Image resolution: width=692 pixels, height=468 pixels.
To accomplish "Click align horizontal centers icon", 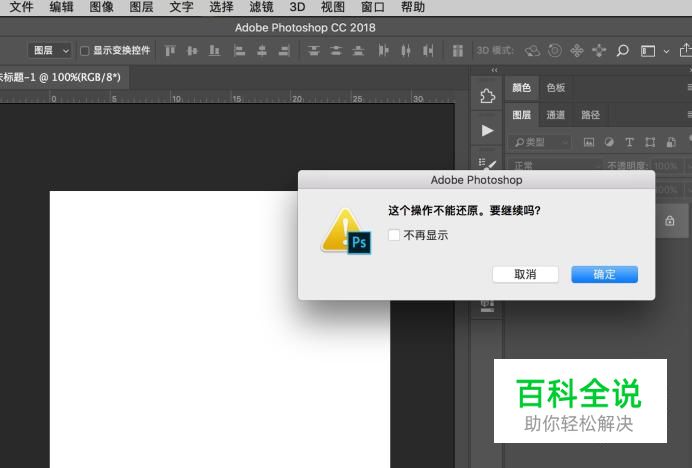I will (262, 51).
